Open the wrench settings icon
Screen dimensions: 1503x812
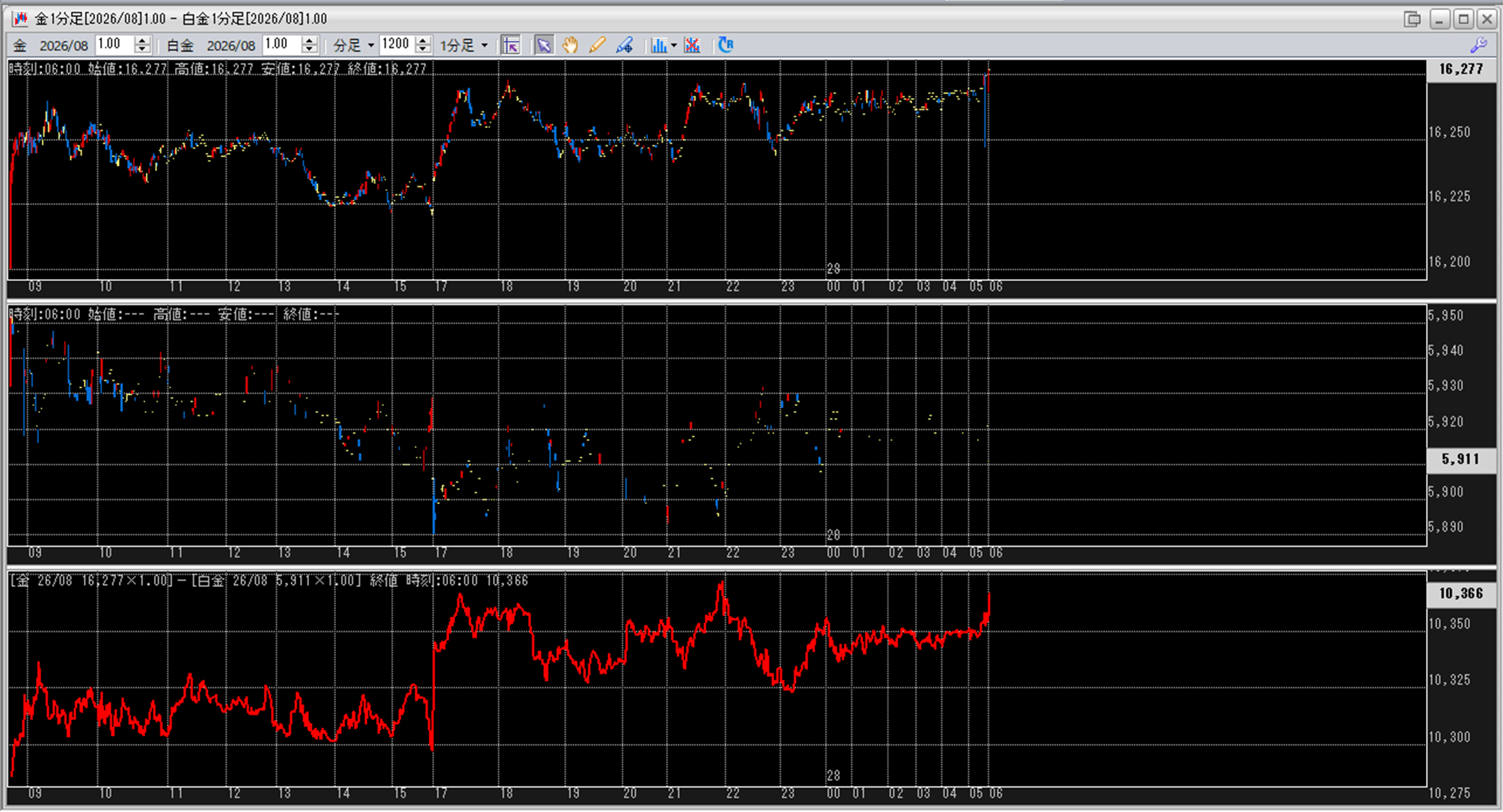(x=1478, y=46)
